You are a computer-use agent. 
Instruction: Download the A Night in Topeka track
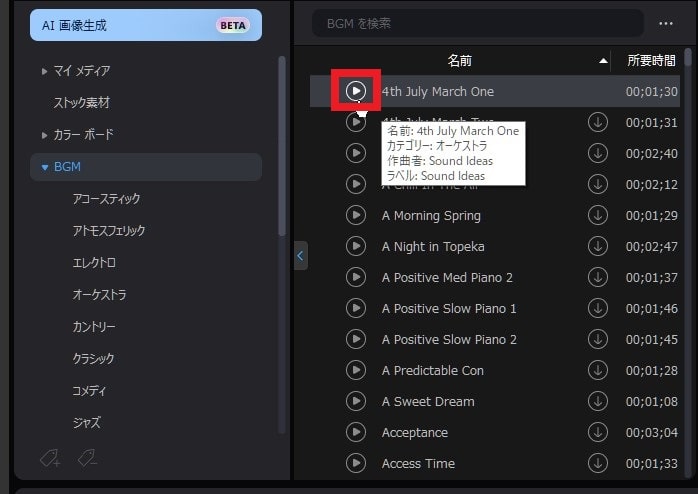click(x=598, y=246)
